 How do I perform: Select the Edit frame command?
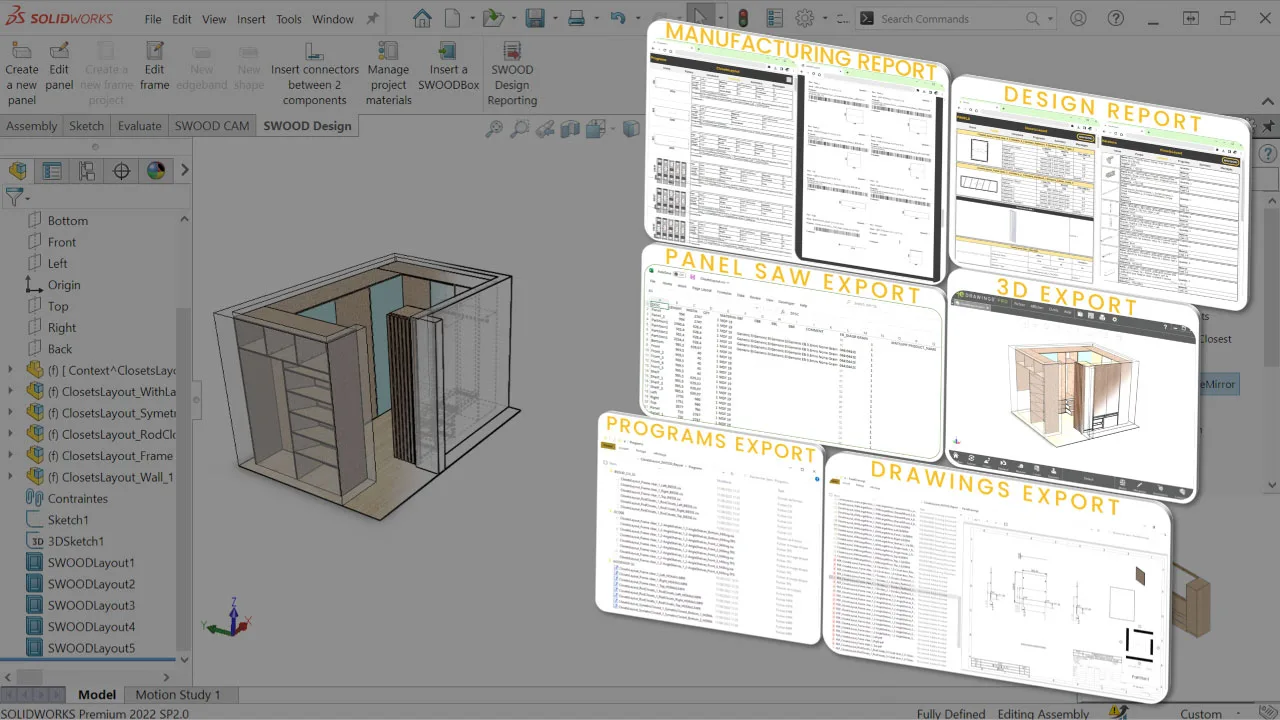point(154,65)
